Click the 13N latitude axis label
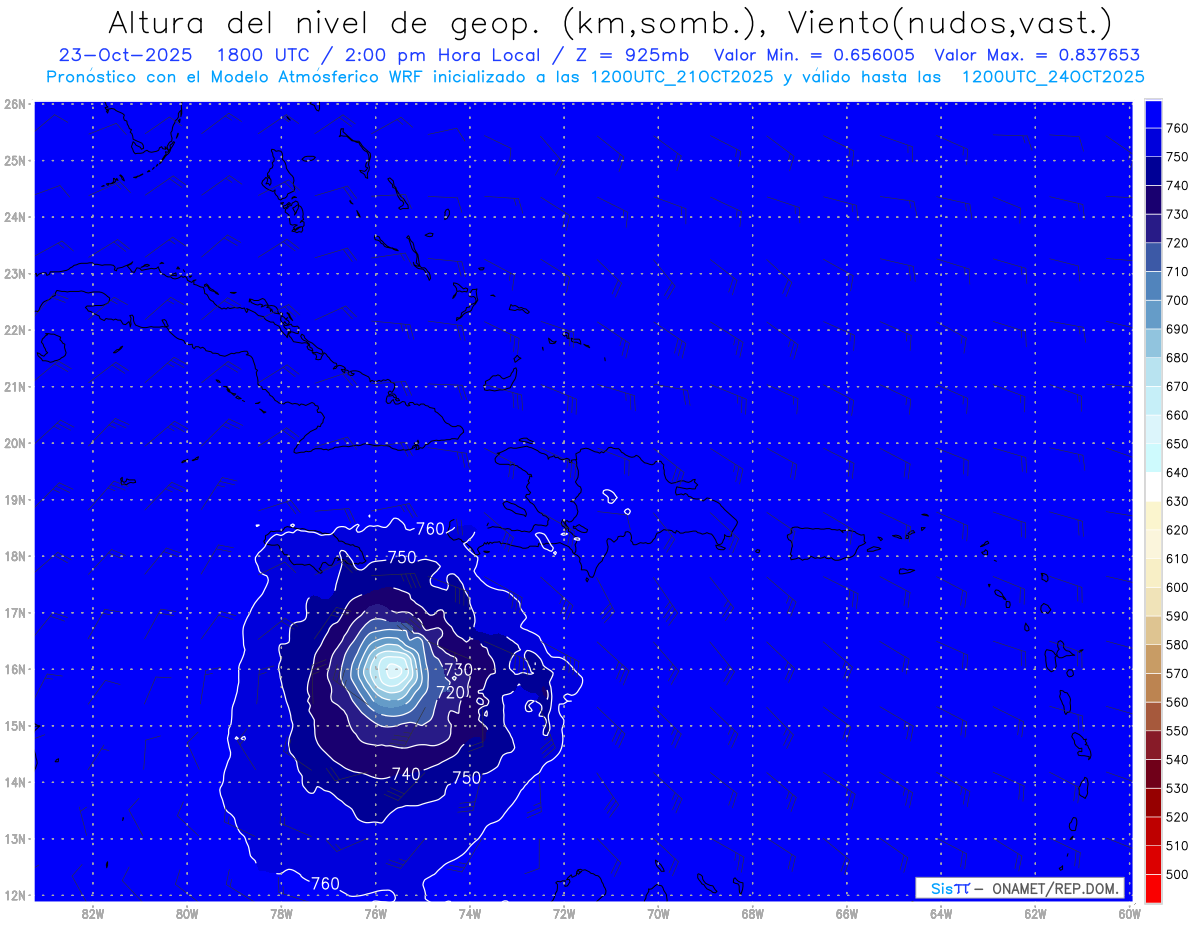 click(x=14, y=839)
